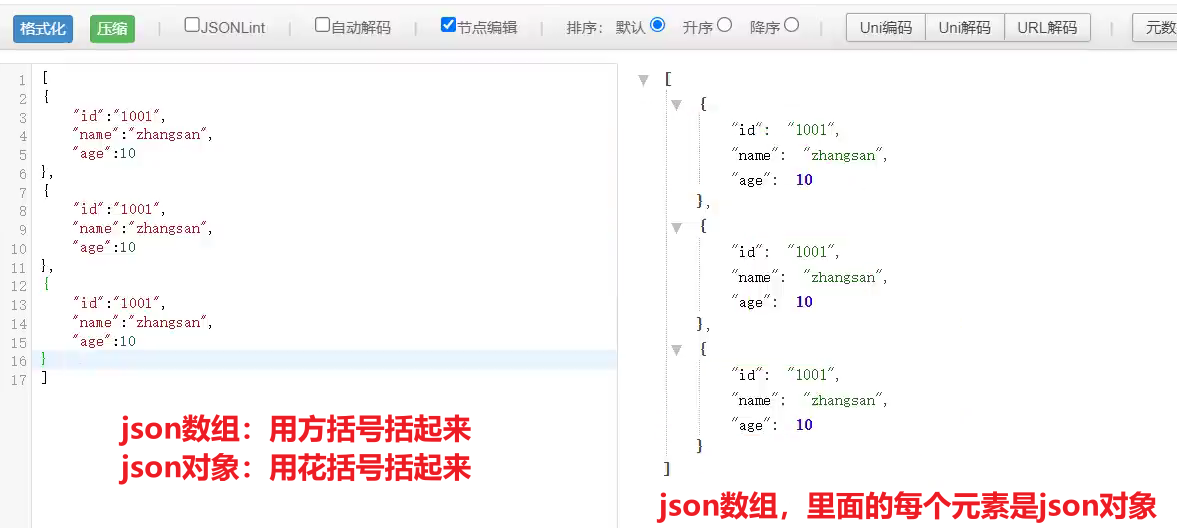Select the 升序 ascending sort radio button
The width and height of the screenshot is (1177, 528).
[x=724, y=25]
